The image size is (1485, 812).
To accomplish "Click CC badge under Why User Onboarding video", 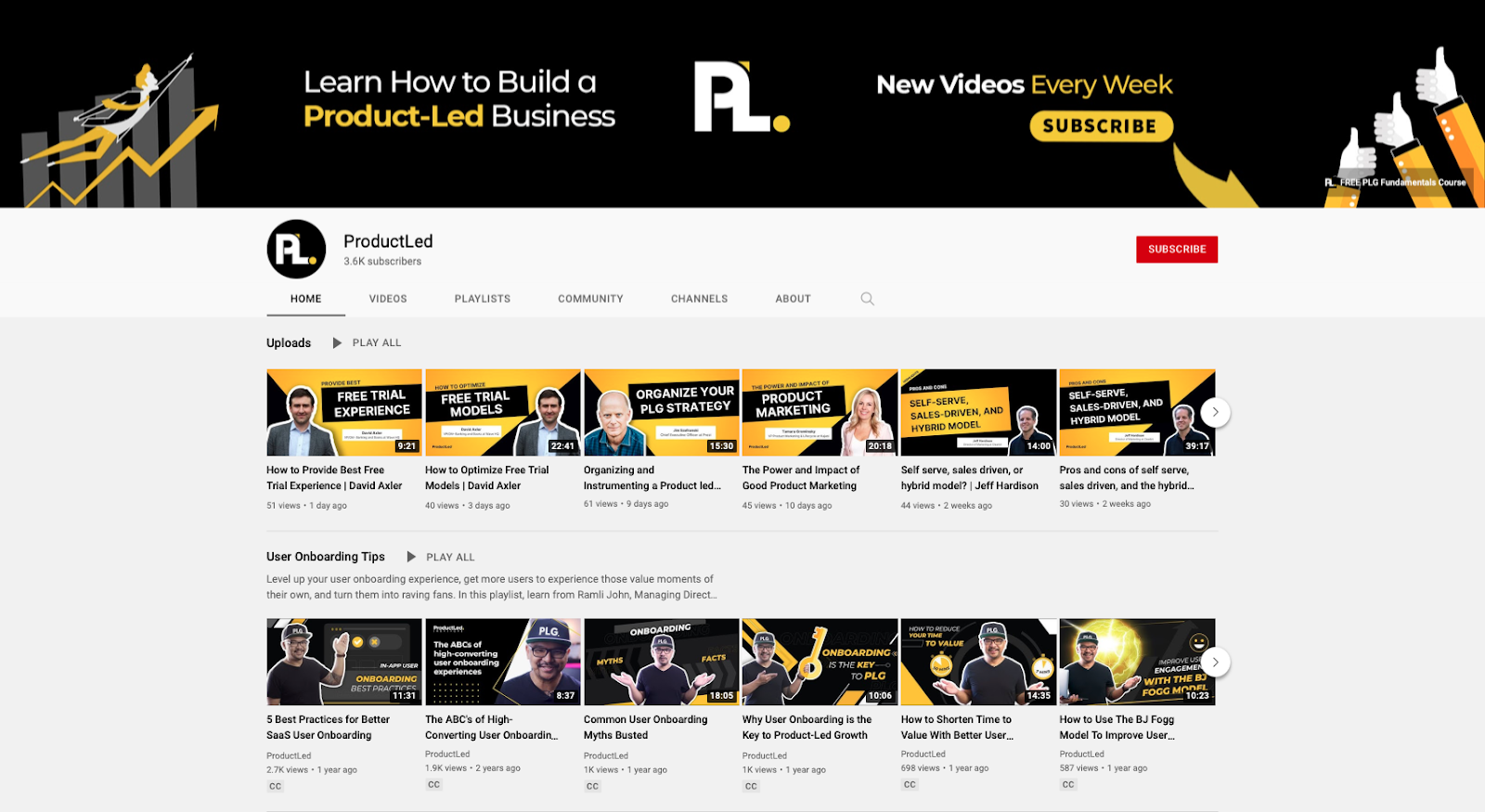I will coord(751,786).
